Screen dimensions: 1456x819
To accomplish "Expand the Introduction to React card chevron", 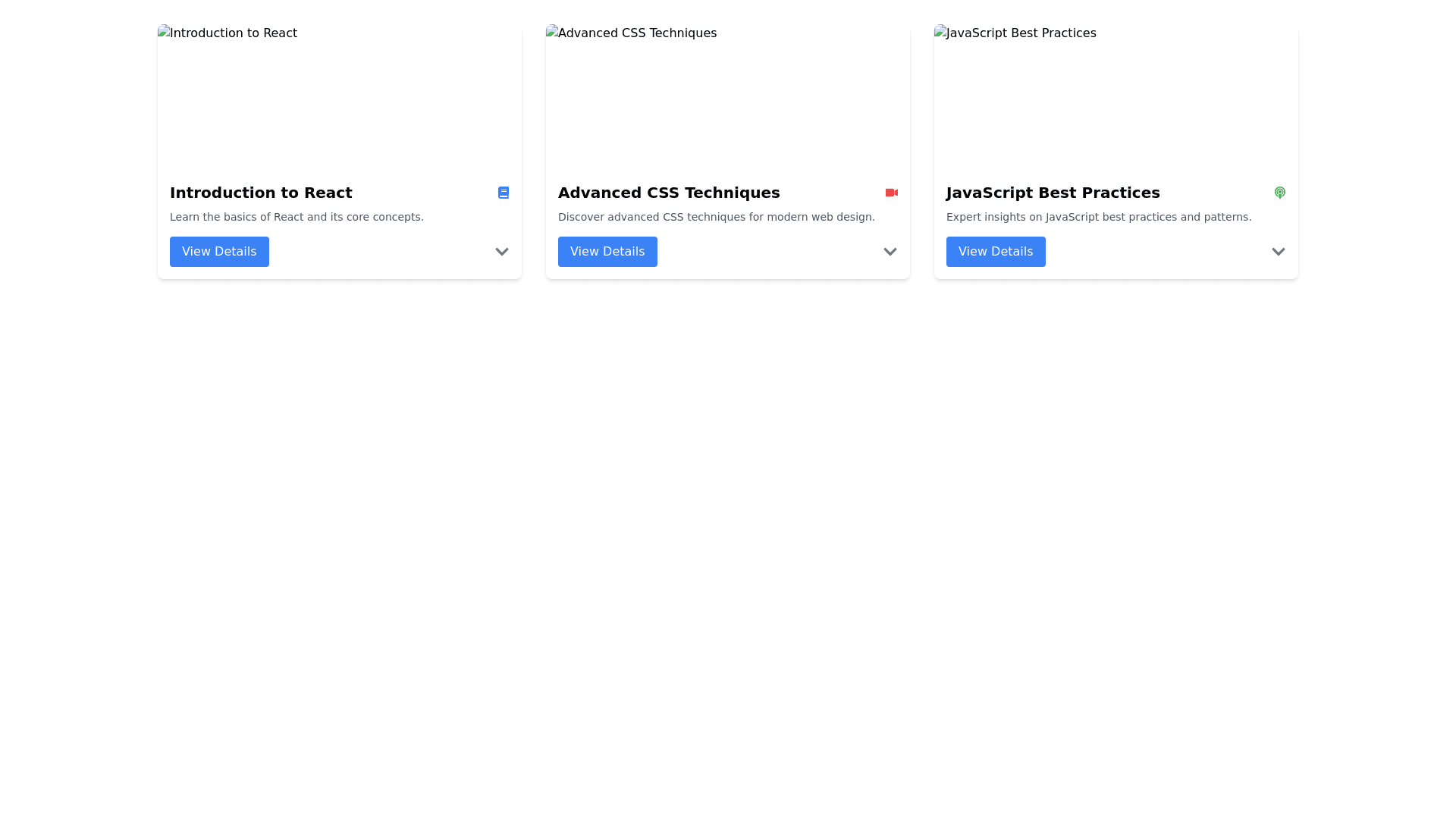I will pos(501,252).
